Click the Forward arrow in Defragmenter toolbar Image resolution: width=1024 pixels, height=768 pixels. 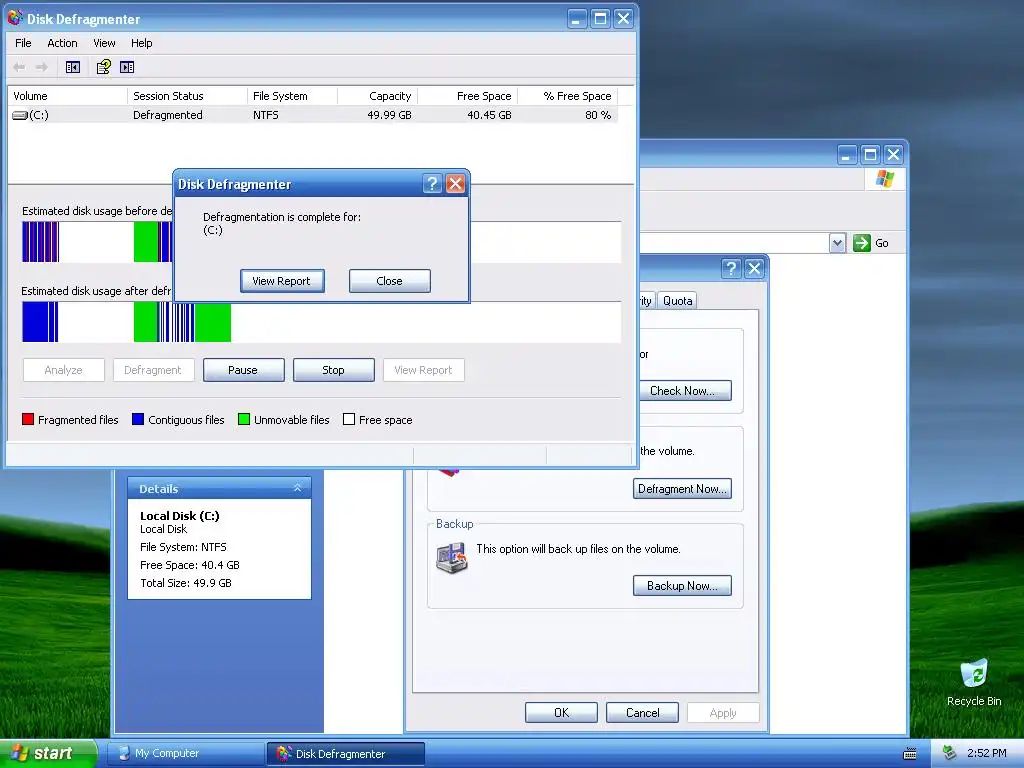click(x=42, y=67)
